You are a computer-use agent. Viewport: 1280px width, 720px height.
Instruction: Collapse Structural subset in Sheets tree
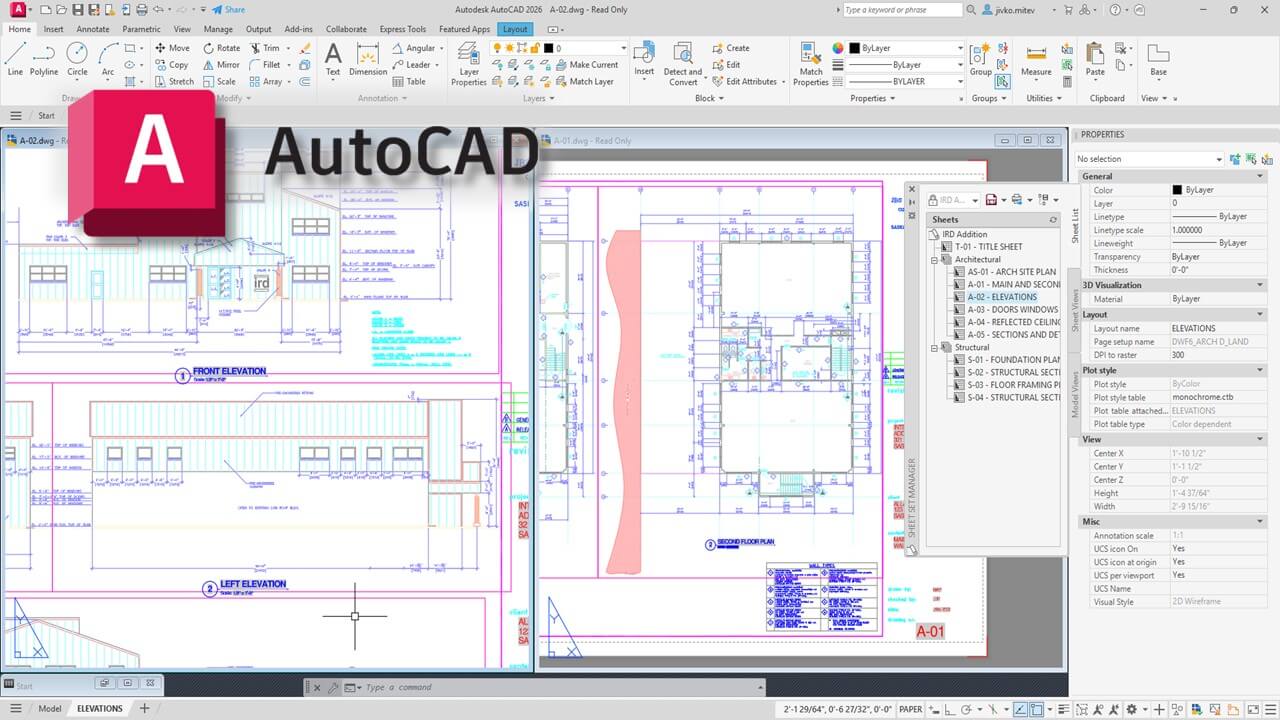click(934, 347)
